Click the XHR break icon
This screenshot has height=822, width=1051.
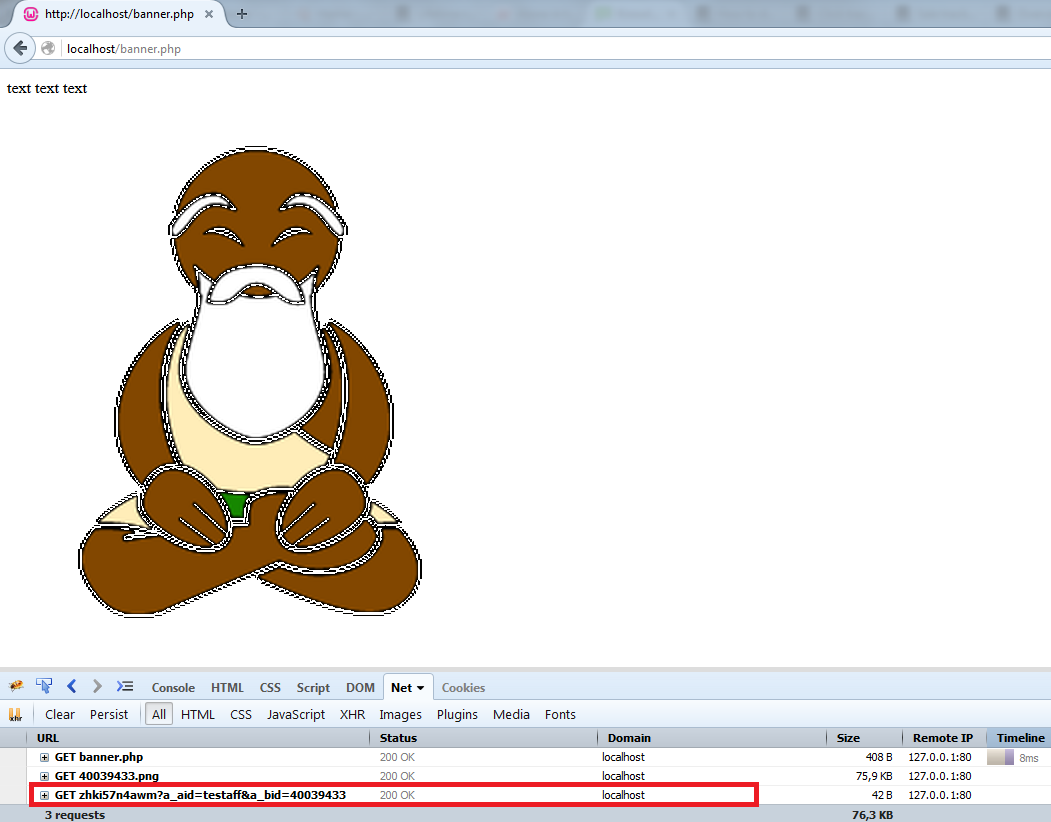click(x=16, y=715)
